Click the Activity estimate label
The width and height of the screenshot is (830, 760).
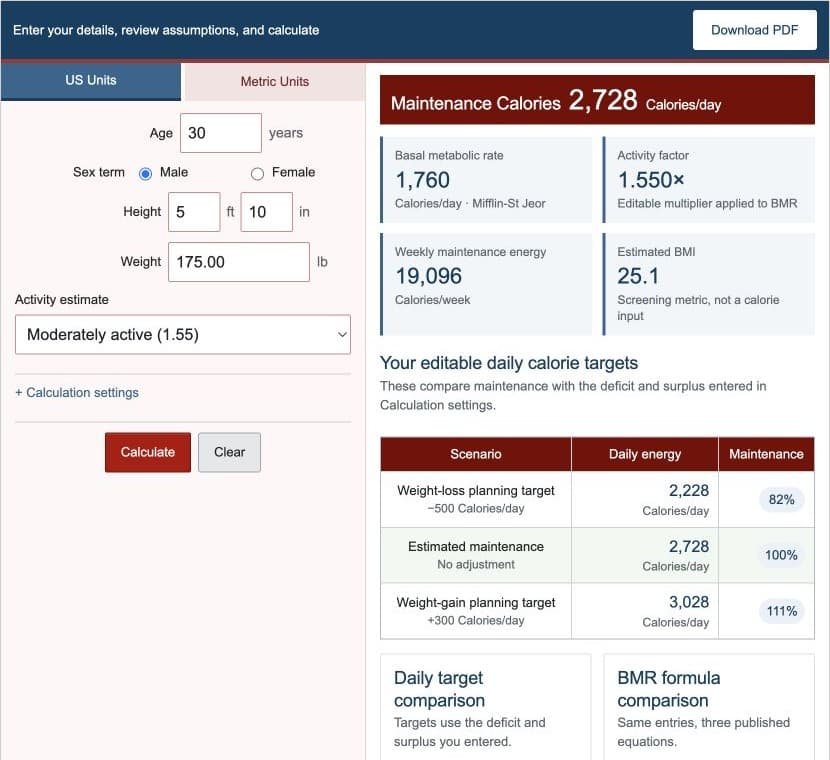click(x=62, y=300)
